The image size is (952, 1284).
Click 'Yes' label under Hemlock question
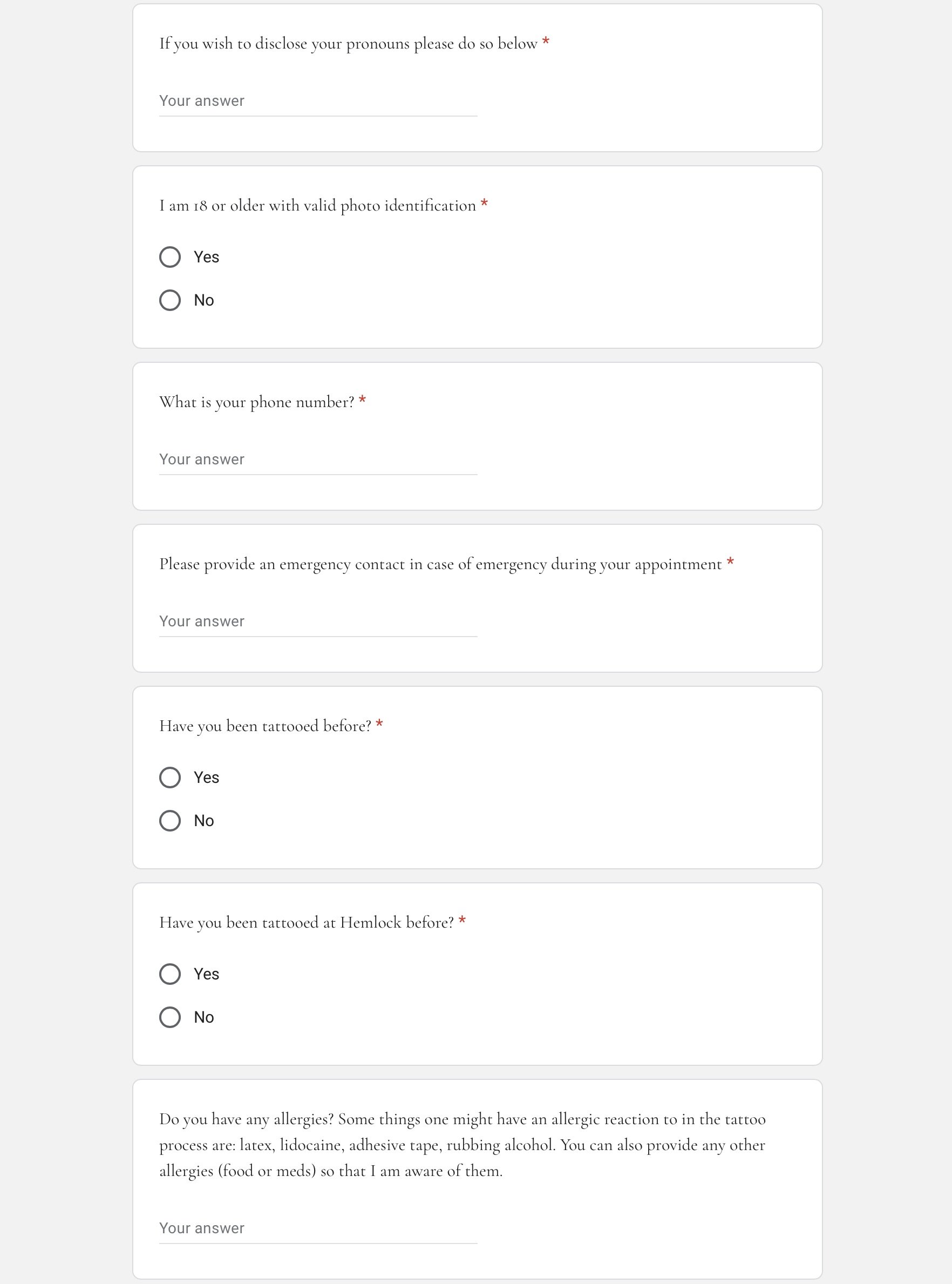point(206,975)
